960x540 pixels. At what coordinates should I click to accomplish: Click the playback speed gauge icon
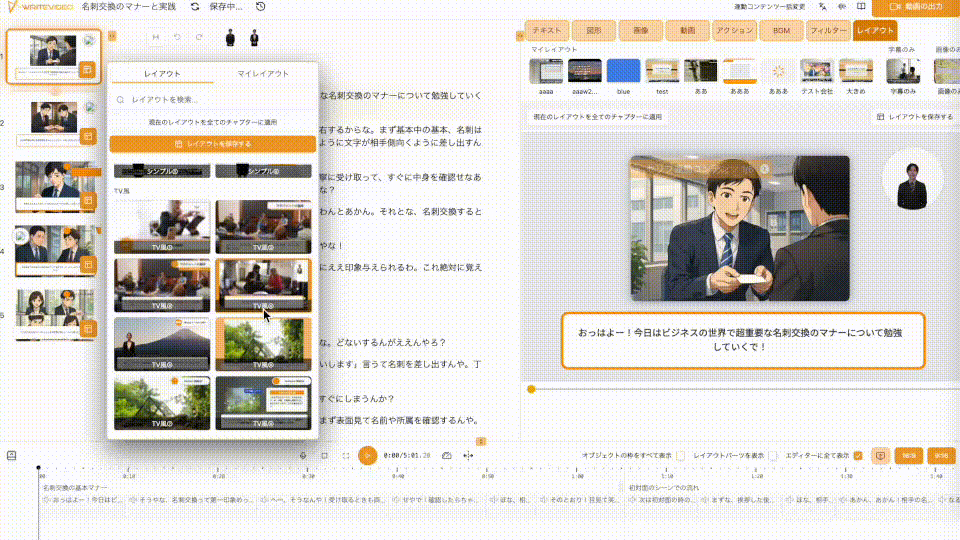[446, 455]
